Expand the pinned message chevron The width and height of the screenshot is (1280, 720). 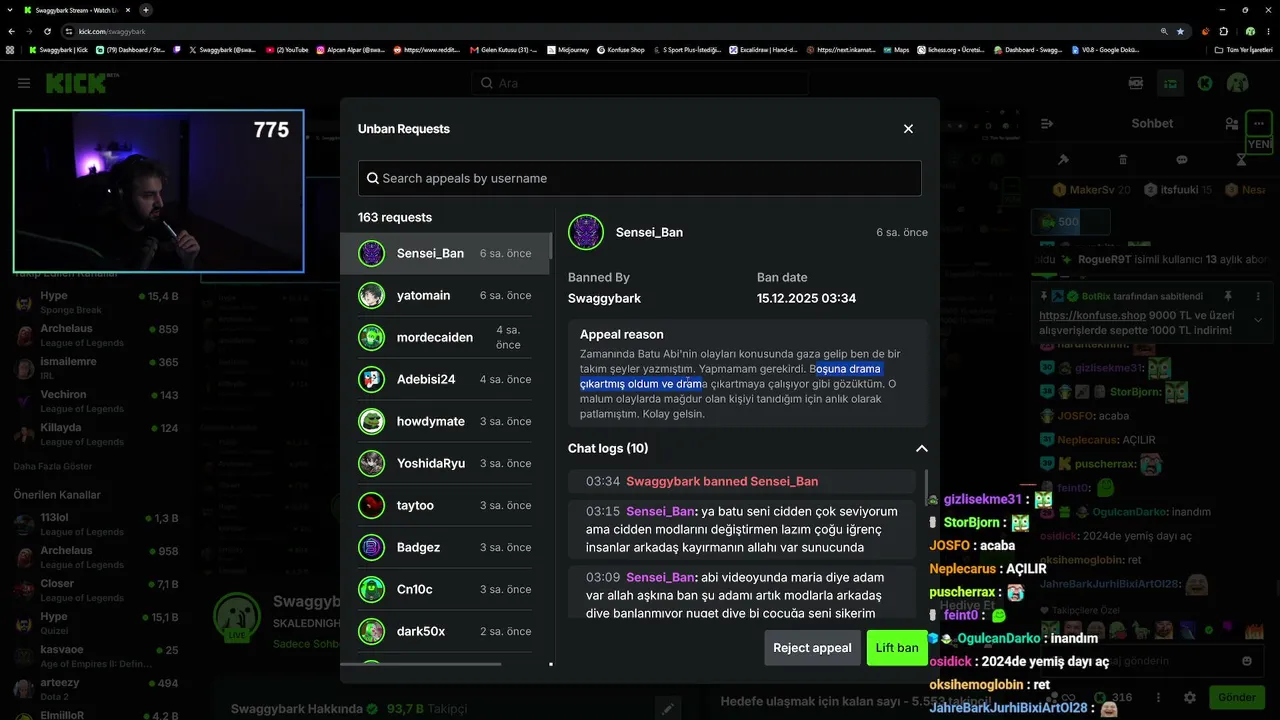pyautogui.click(x=1258, y=320)
